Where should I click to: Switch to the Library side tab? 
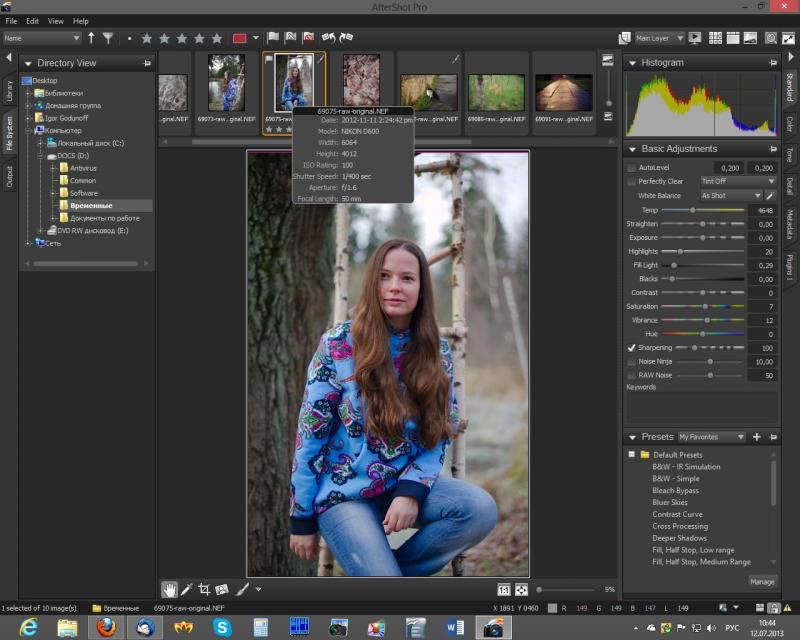(9, 91)
